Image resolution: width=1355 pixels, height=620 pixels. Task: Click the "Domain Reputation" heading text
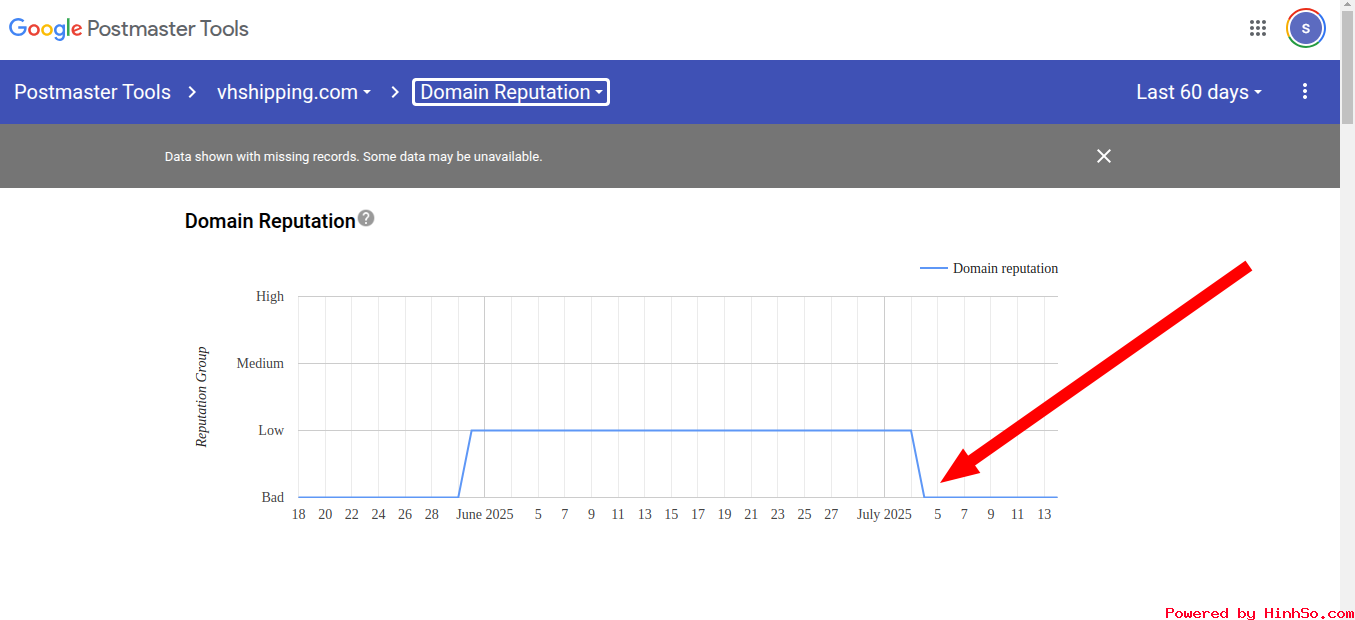pos(270,221)
